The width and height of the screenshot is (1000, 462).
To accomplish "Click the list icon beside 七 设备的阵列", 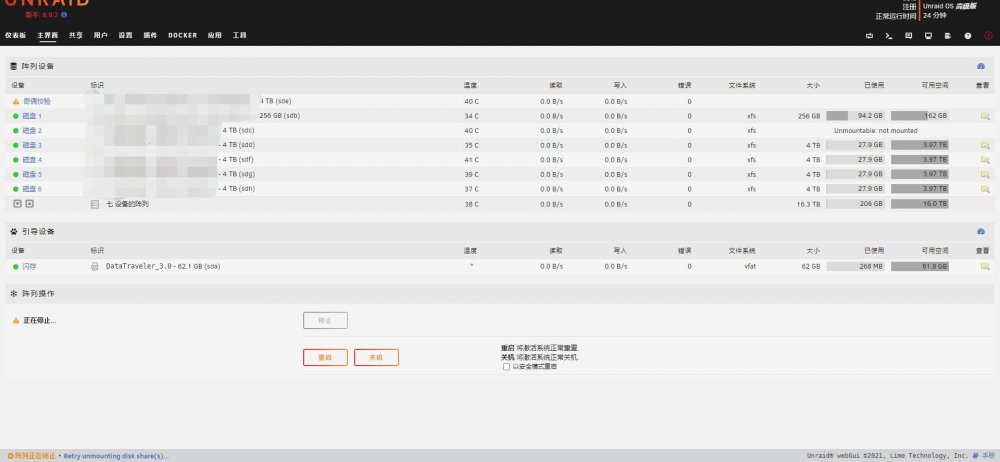I will click(95, 204).
